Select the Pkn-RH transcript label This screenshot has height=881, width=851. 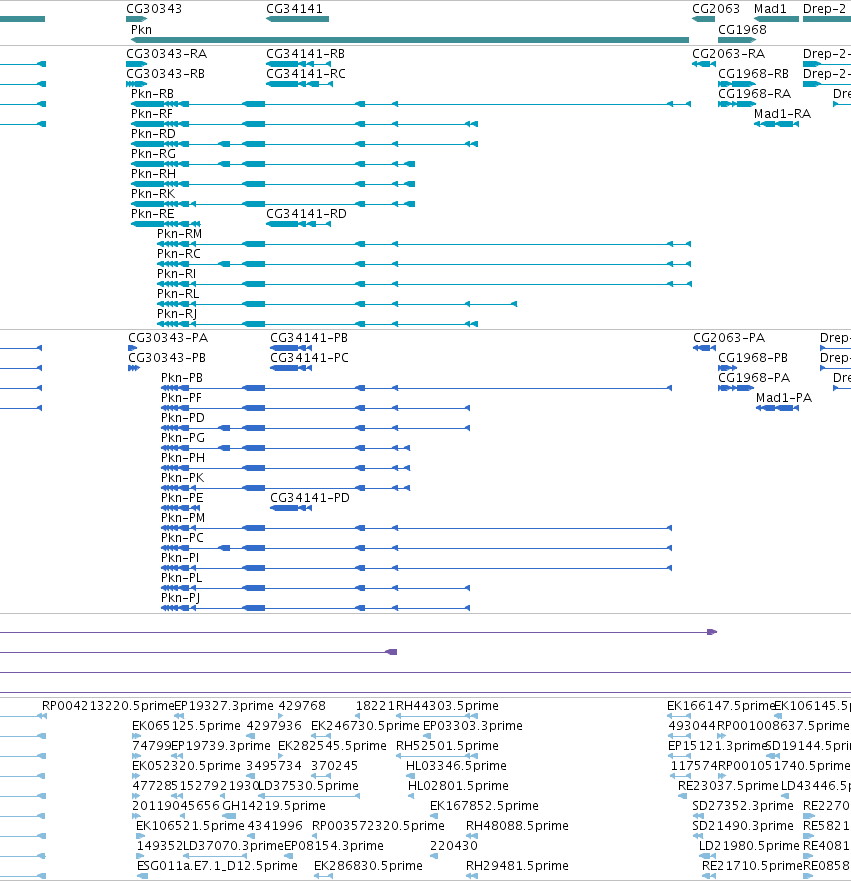click(153, 174)
